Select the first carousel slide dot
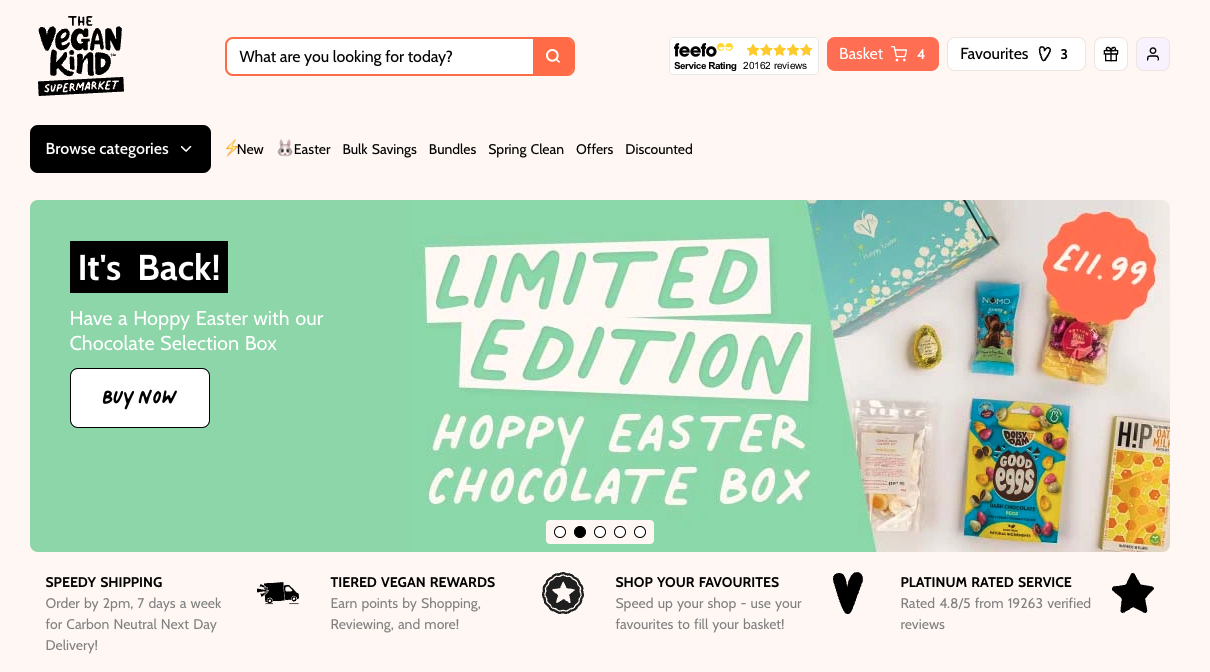The height and width of the screenshot is (672, 1210). [560, 532]
